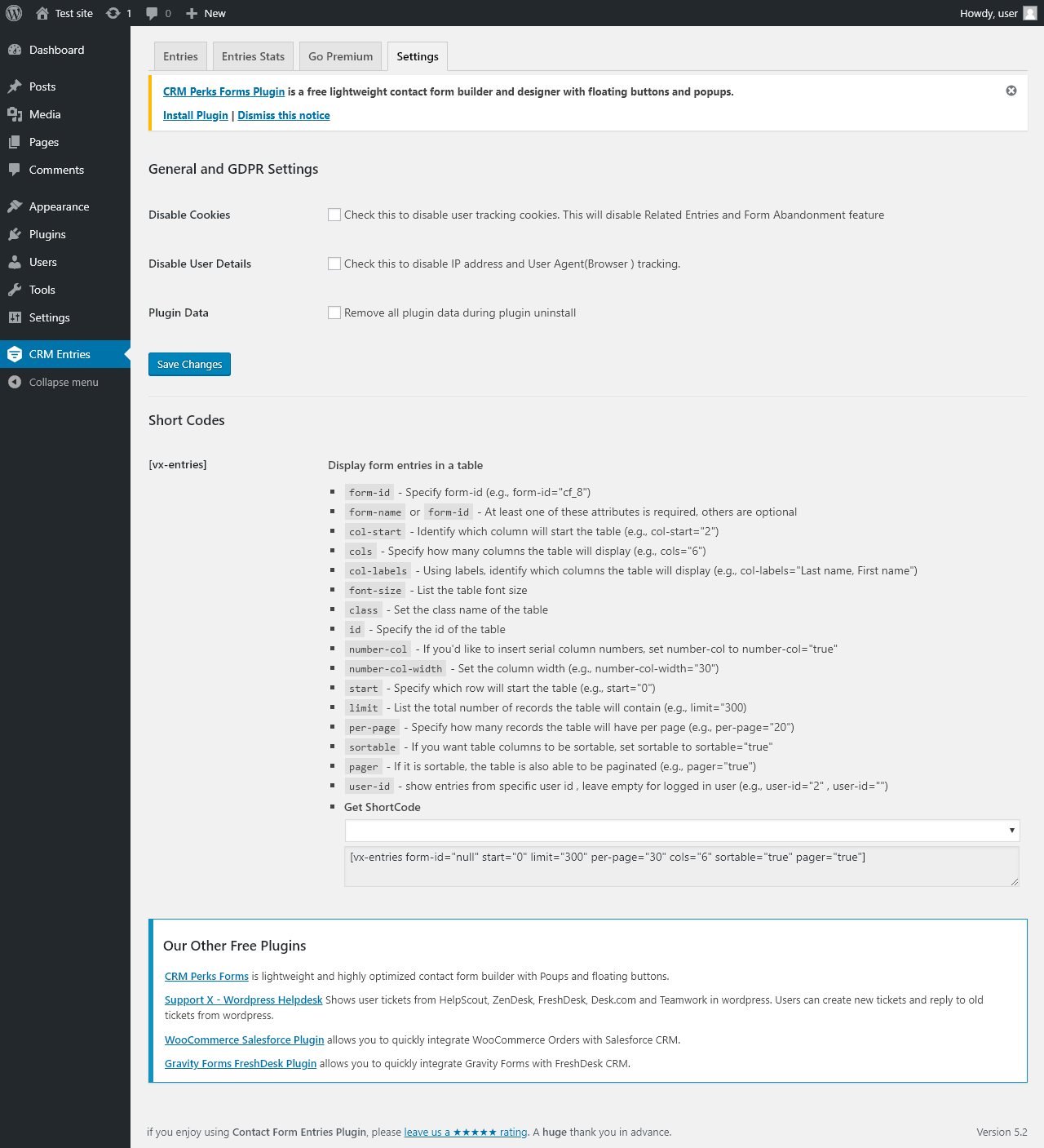Click inside the generated shortcode text area
Screen dimensions: 1044x1148
tap(682, 867)
